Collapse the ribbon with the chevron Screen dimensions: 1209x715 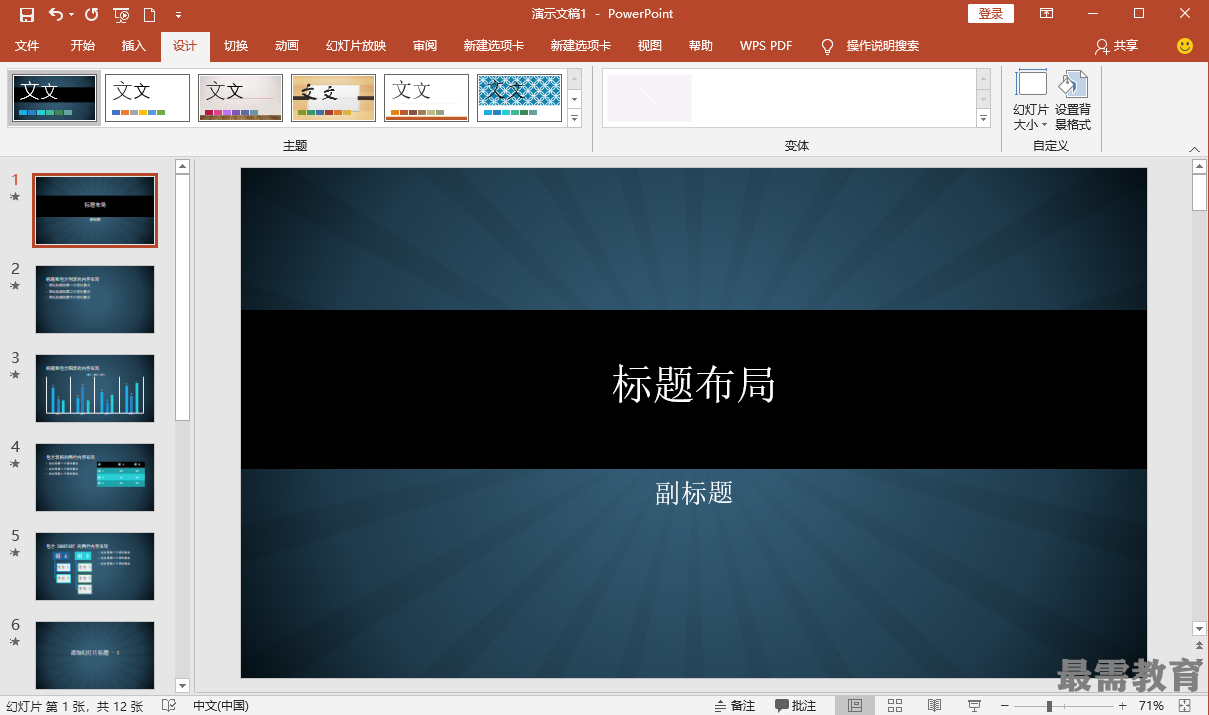[x=1194, y=148]
